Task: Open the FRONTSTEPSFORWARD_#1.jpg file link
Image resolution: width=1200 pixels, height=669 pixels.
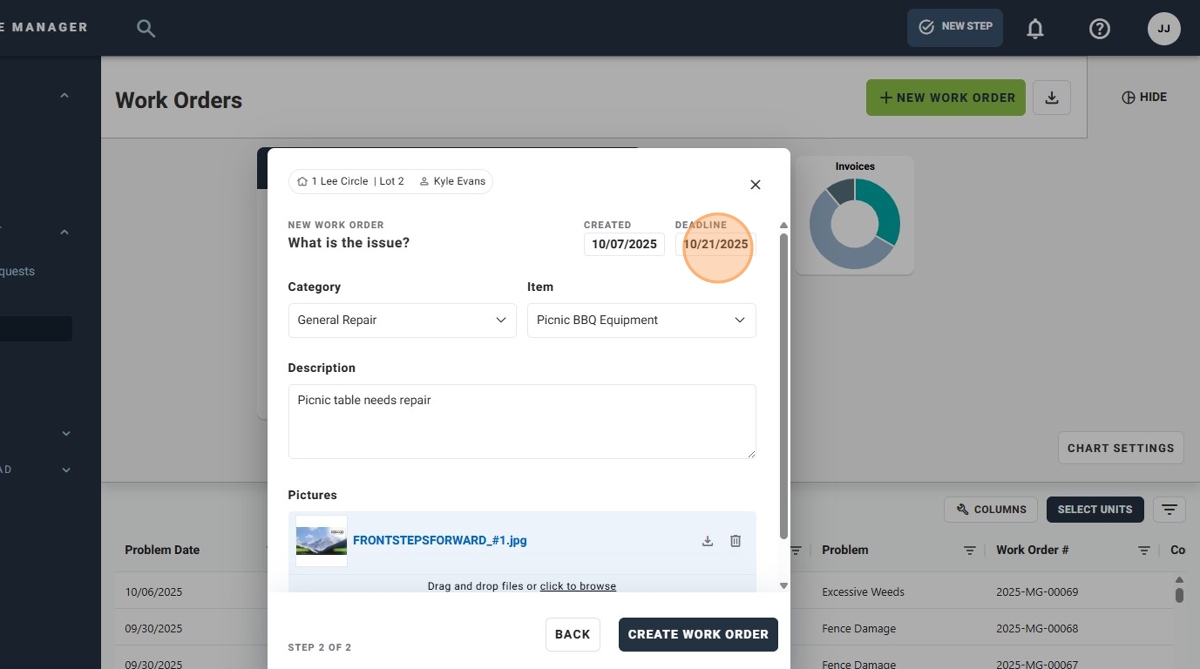Action: (x=440, y=540)
